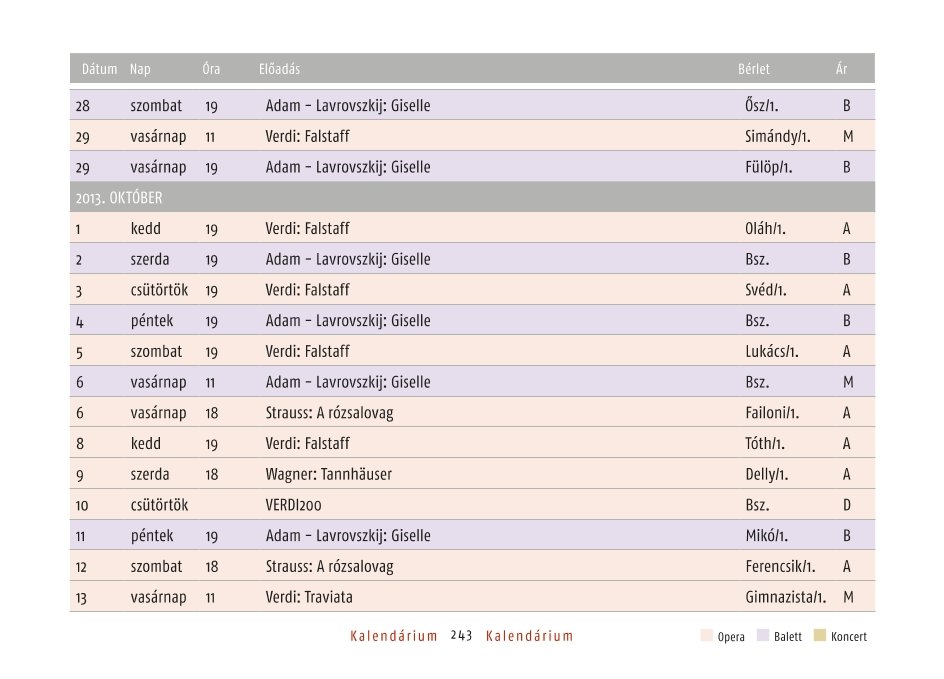Click the Balett legend color swatch
The image size is (944, 679).
tap(763, 636)
